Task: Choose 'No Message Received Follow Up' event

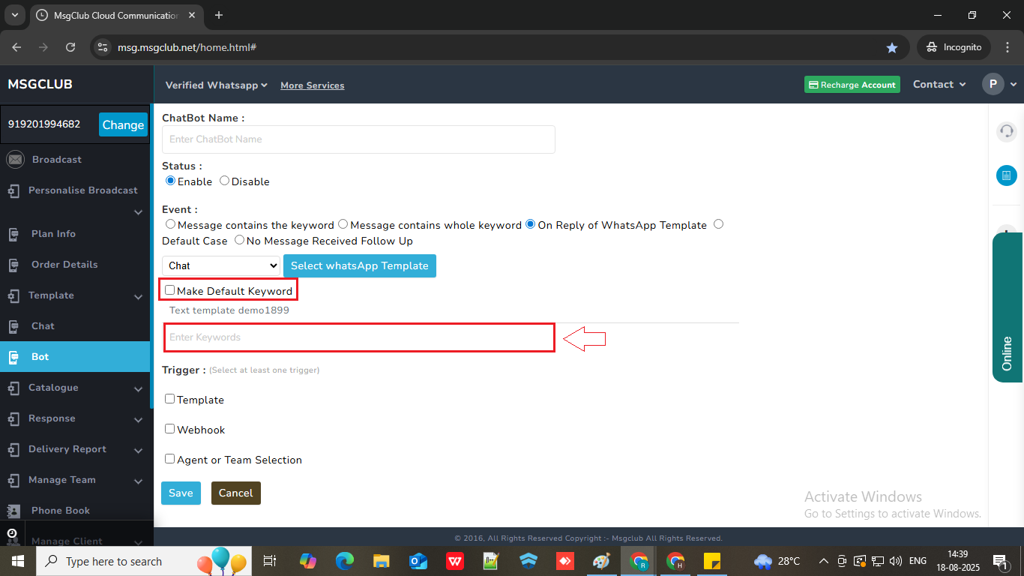Action: pos(239,240)
